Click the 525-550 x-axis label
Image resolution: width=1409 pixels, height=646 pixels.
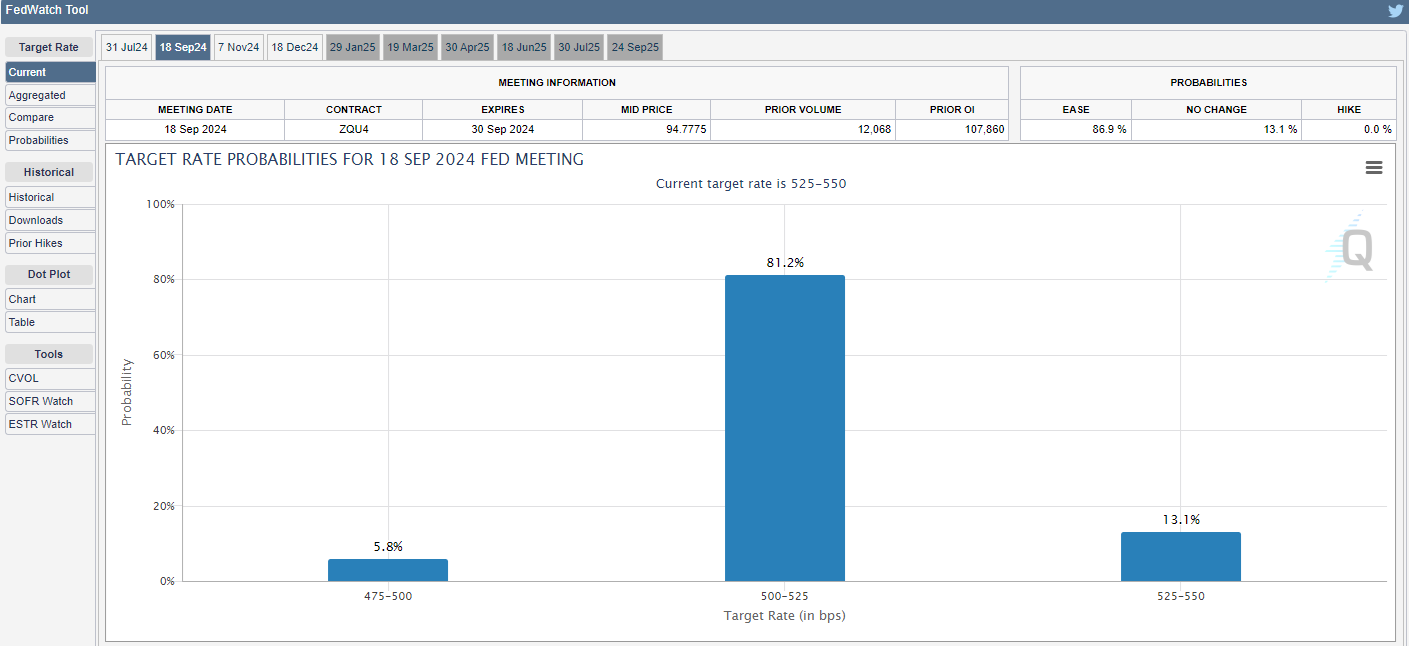pos(1181,596)
